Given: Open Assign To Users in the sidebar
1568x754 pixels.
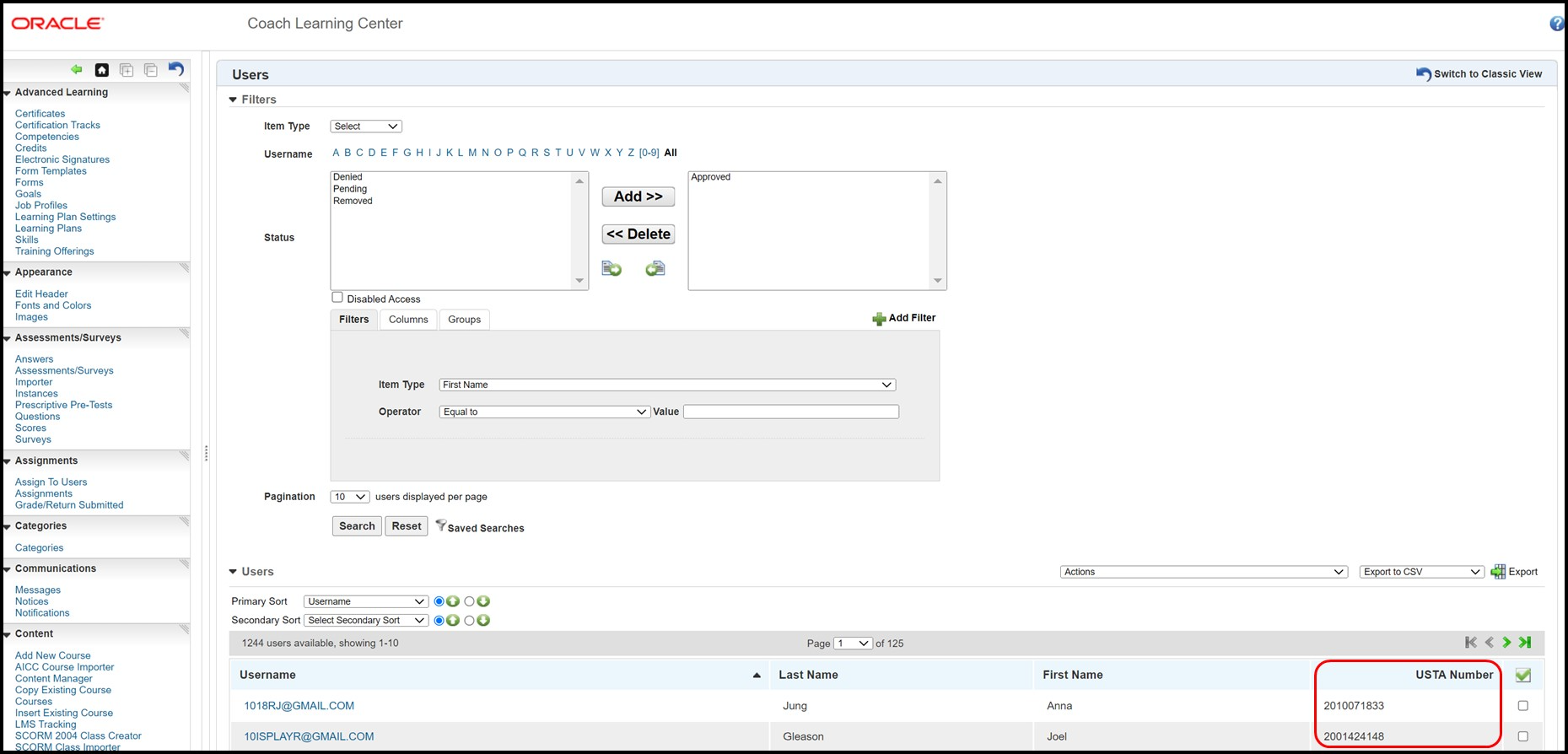Looking at the screenshot, I should [51, 482].
